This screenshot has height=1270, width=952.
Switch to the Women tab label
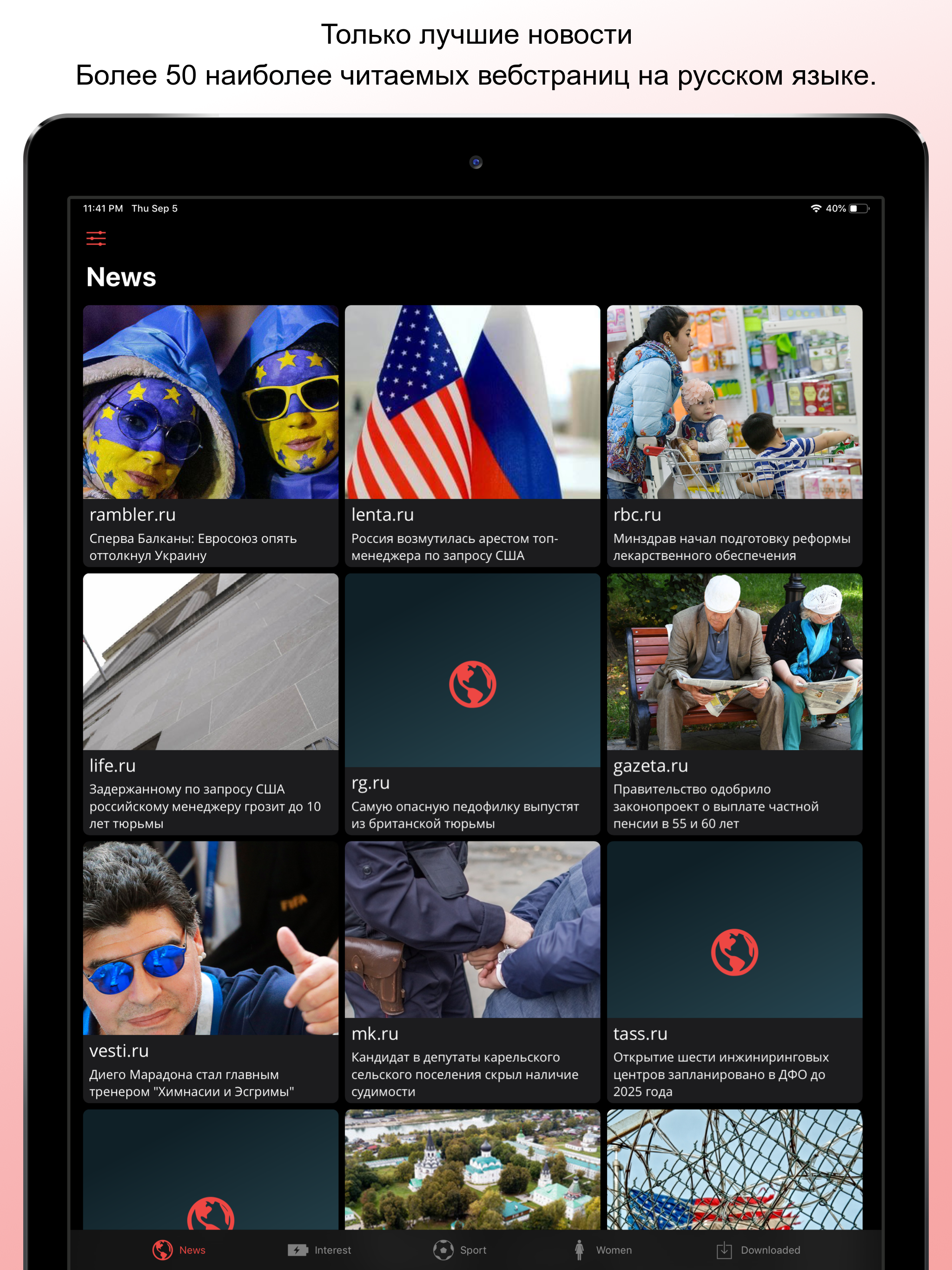point(614,1250)
